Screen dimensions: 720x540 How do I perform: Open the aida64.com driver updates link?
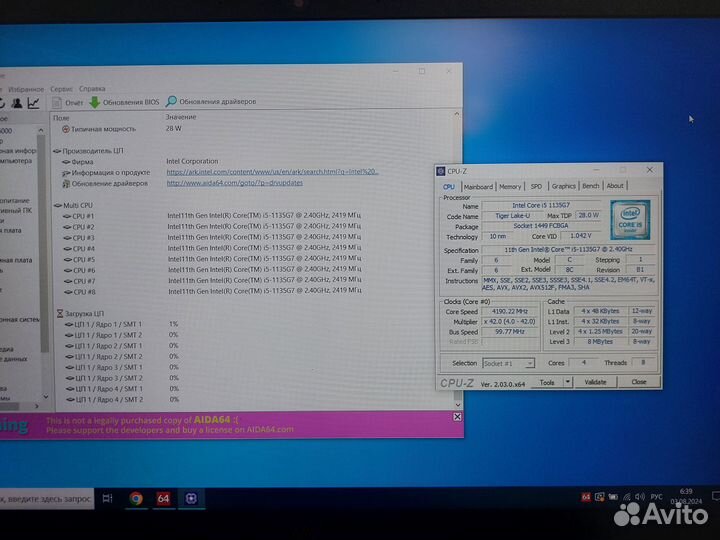coord(235,183)
